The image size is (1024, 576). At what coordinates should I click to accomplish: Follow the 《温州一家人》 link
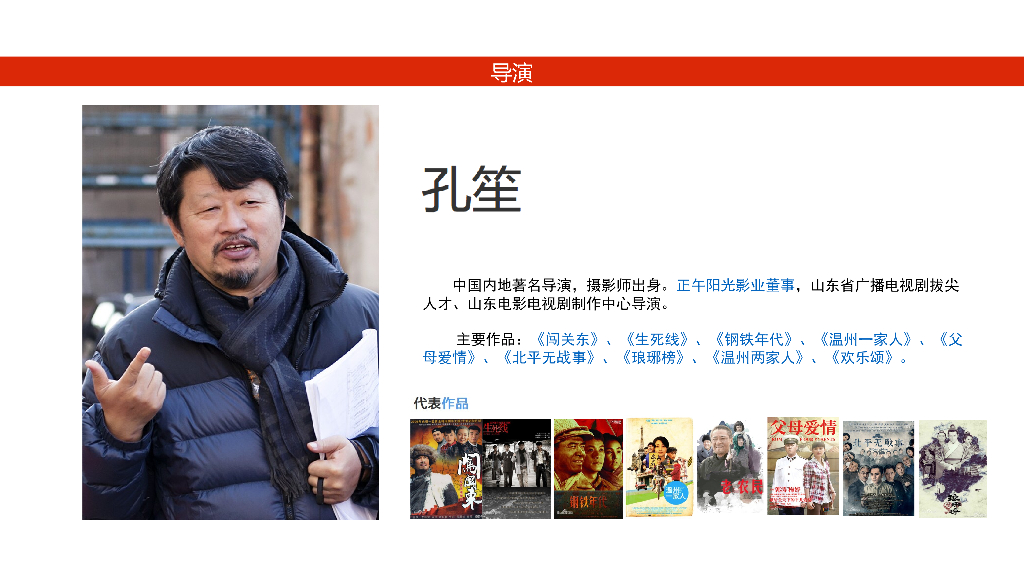[865, 340]
